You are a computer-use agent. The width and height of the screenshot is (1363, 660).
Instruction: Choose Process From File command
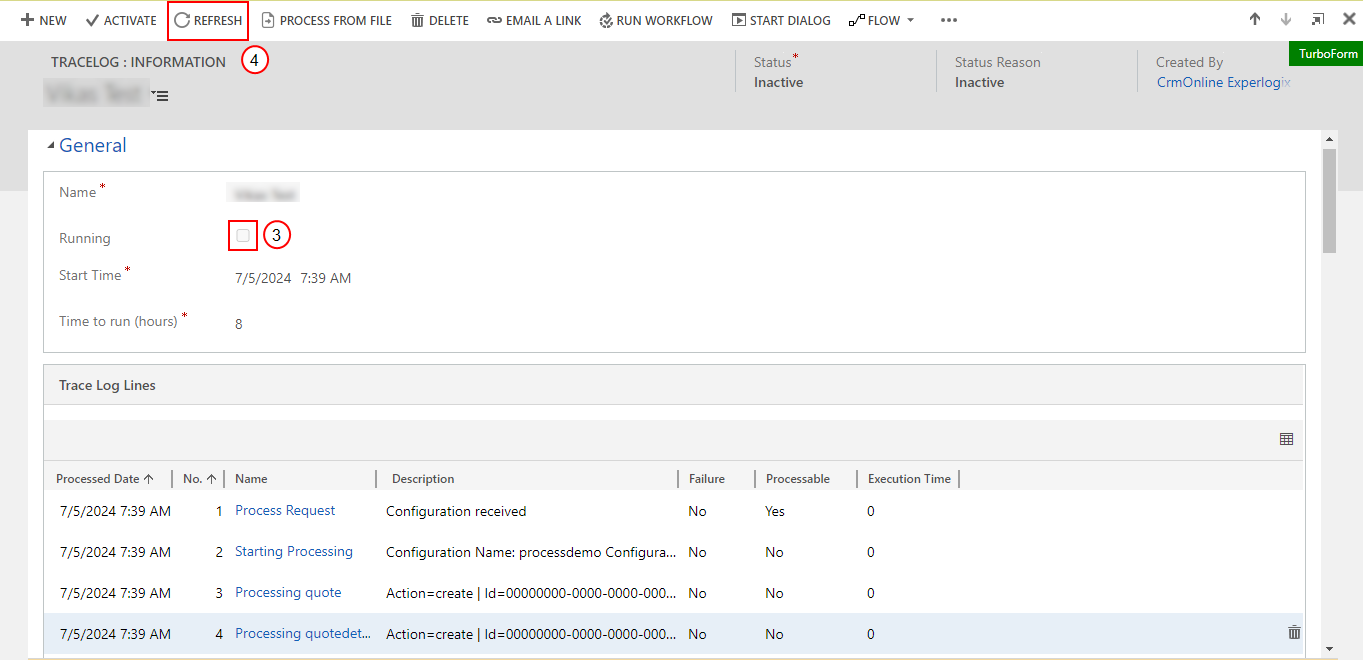[x=327, y=20]
